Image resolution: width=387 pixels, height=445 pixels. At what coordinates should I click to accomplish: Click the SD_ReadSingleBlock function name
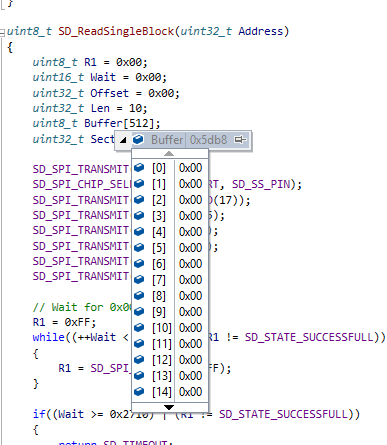(x=116, y=31)
